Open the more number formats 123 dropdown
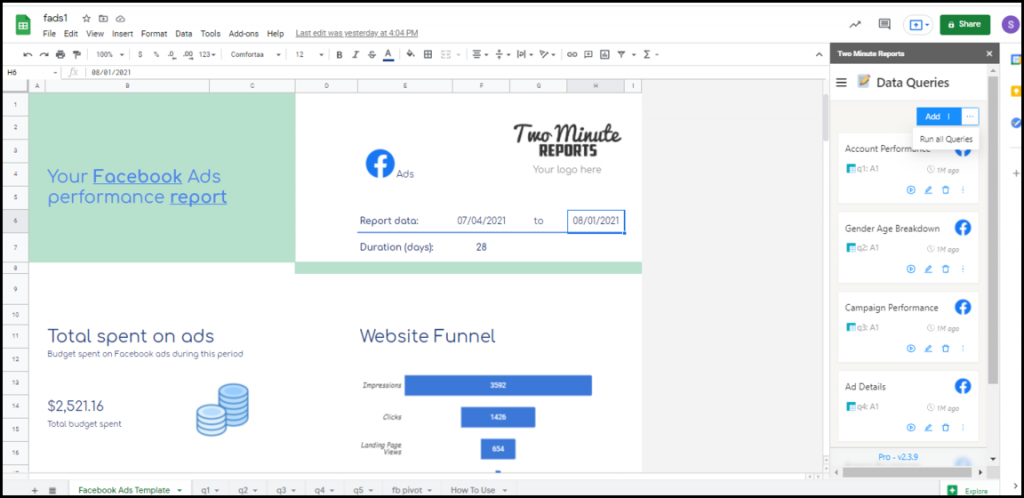Screen dimensions: 1024x498 208,55
